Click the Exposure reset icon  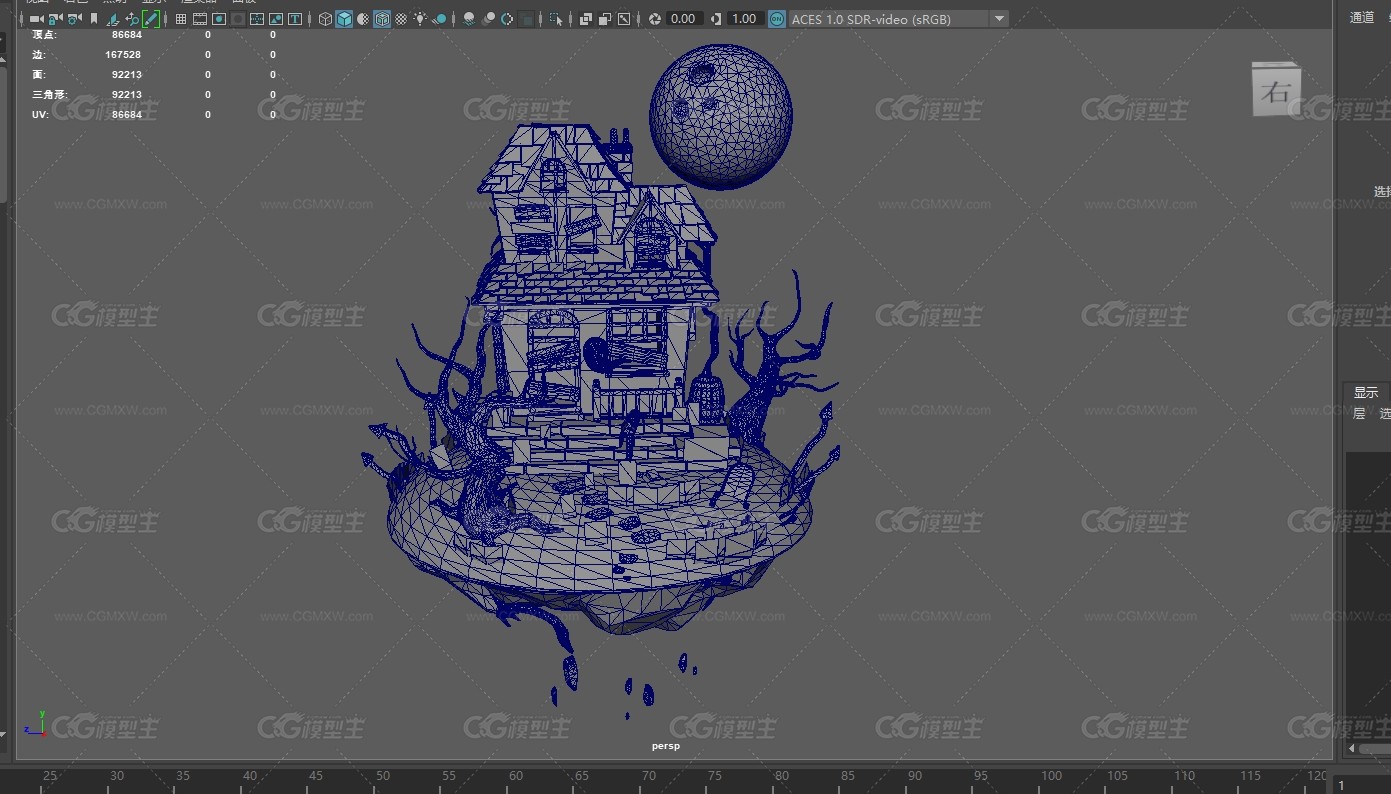pyautogui.click(x=654, y=19)
